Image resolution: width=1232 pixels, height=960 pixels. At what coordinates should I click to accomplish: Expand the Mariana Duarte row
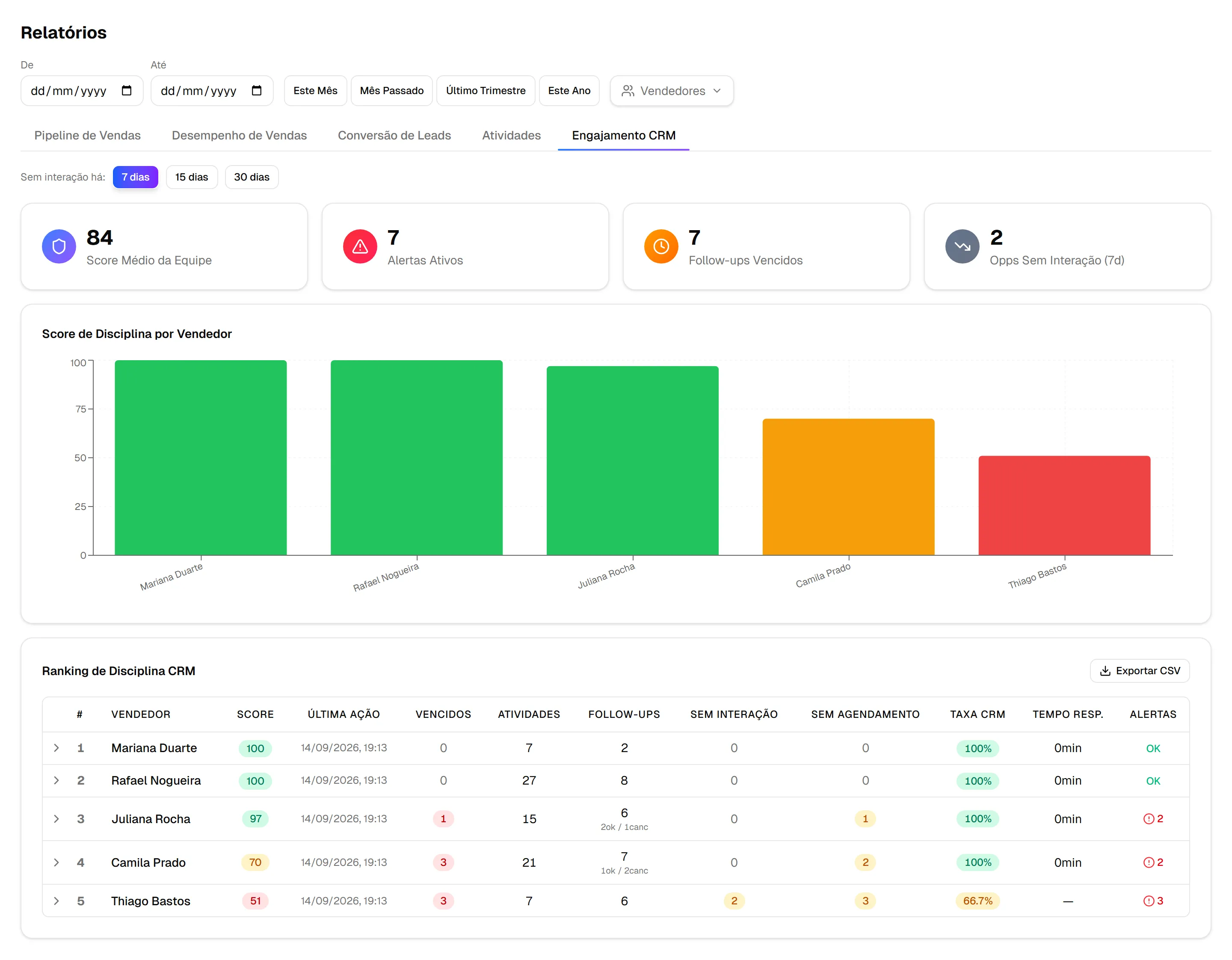point(56,748)
